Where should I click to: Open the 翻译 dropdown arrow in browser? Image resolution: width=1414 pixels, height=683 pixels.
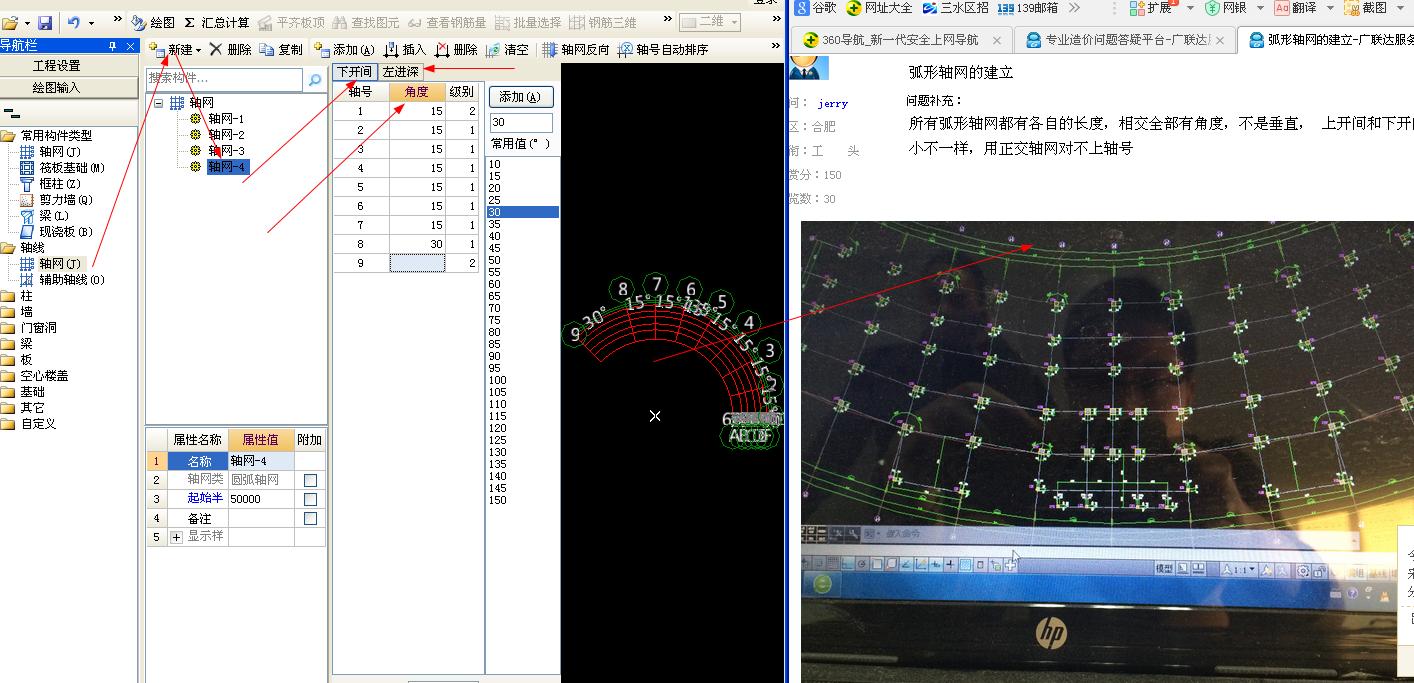(1329, 8)
